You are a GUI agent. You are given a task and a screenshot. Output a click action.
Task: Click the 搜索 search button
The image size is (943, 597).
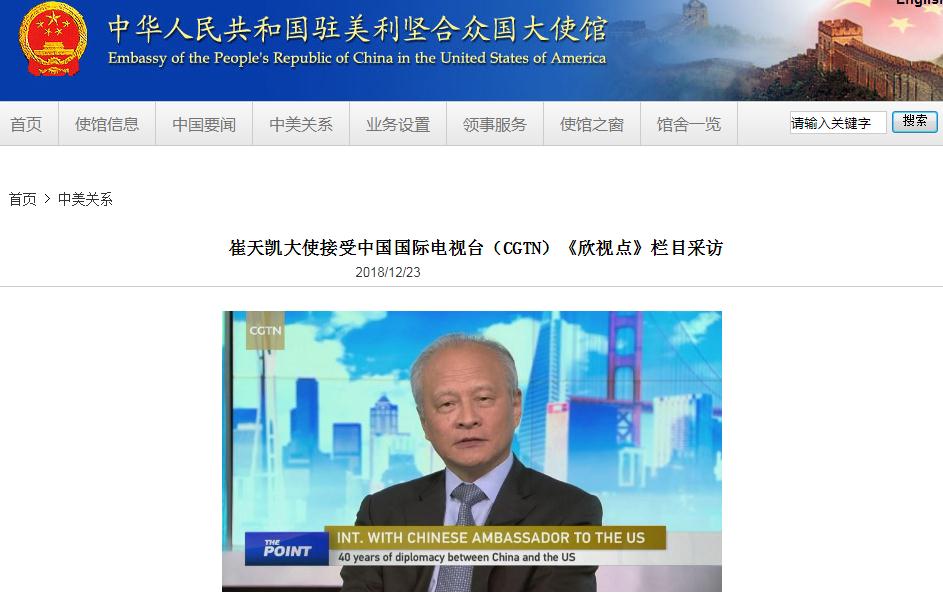coord(914,122)
